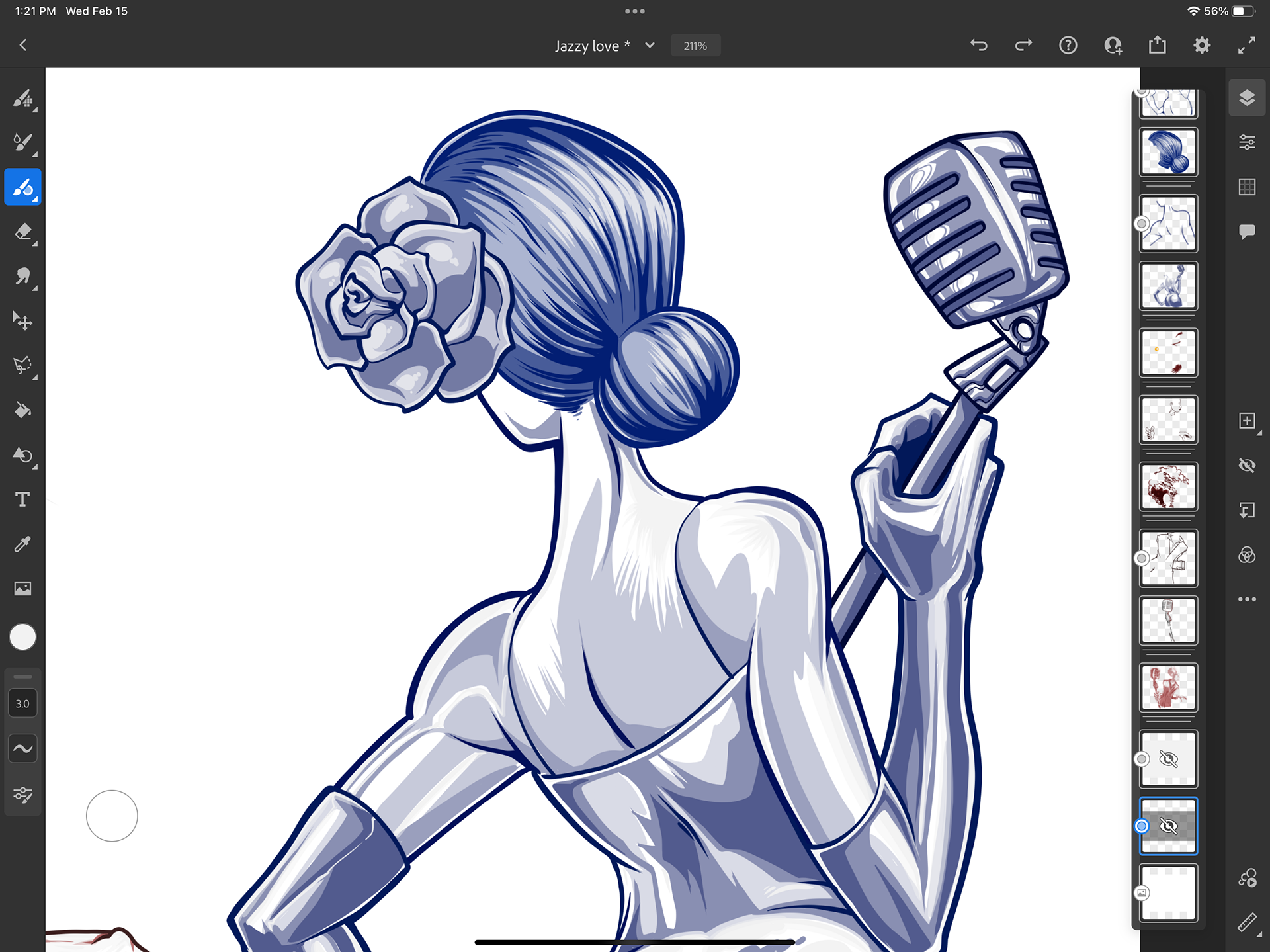
Task: Undo the last action
Action: (x=979, y=45)
